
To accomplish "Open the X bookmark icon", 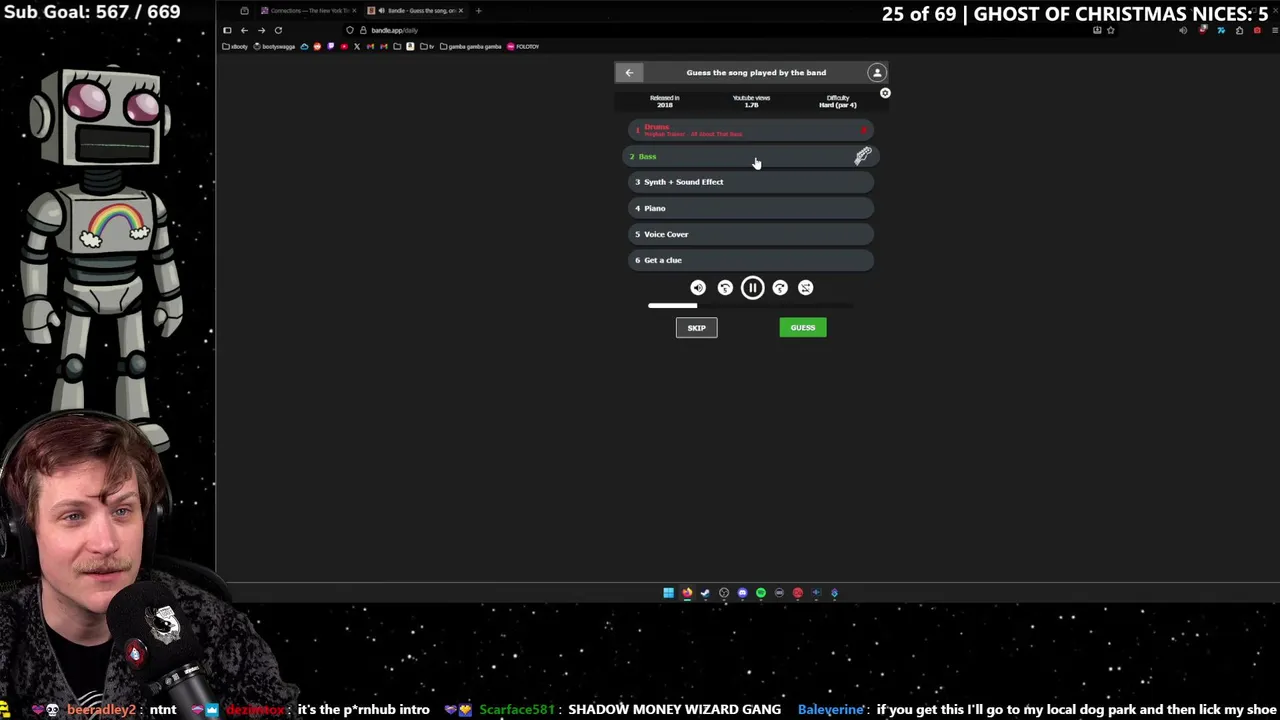I will coord(357,46).
